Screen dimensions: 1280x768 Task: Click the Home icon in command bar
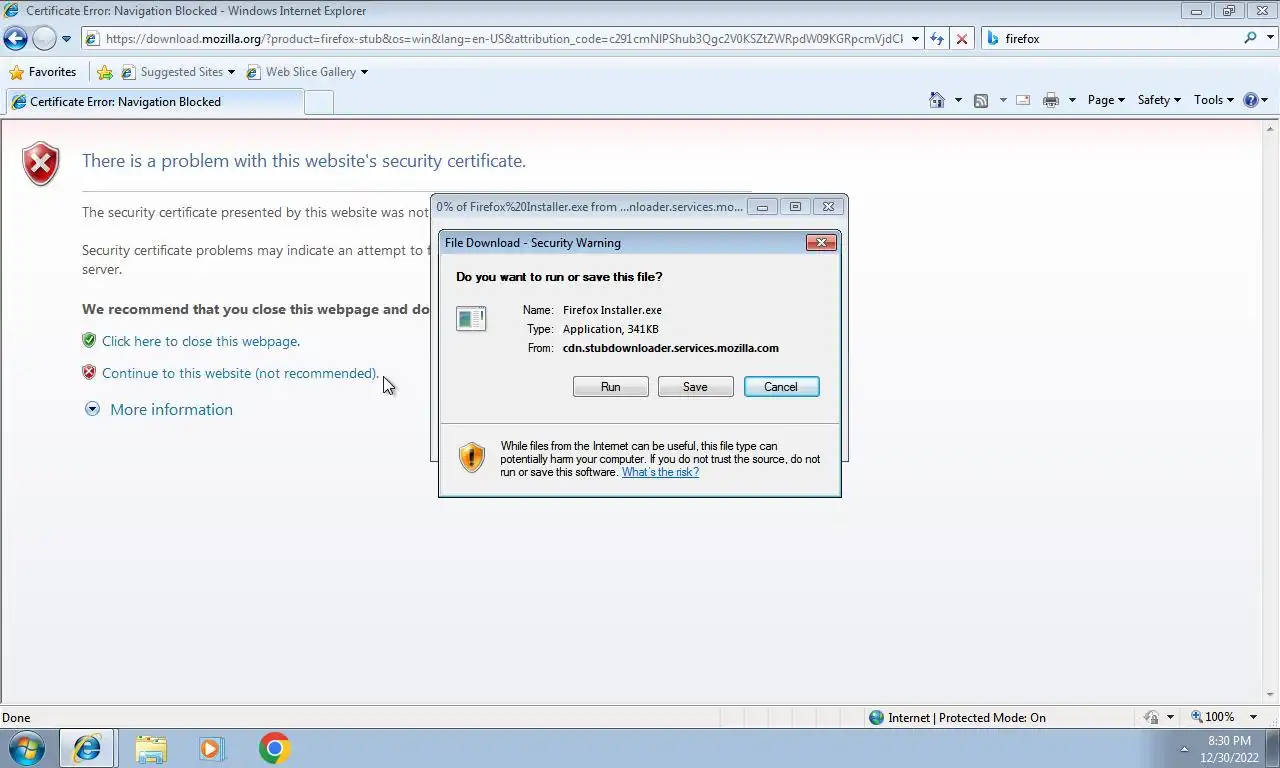tap(937, 100)
